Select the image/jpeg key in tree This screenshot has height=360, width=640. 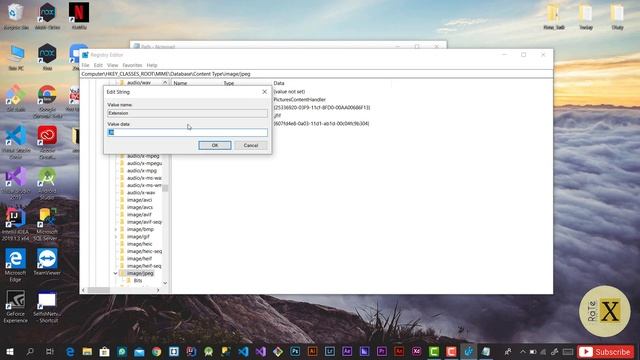click(x=140, y=273)
